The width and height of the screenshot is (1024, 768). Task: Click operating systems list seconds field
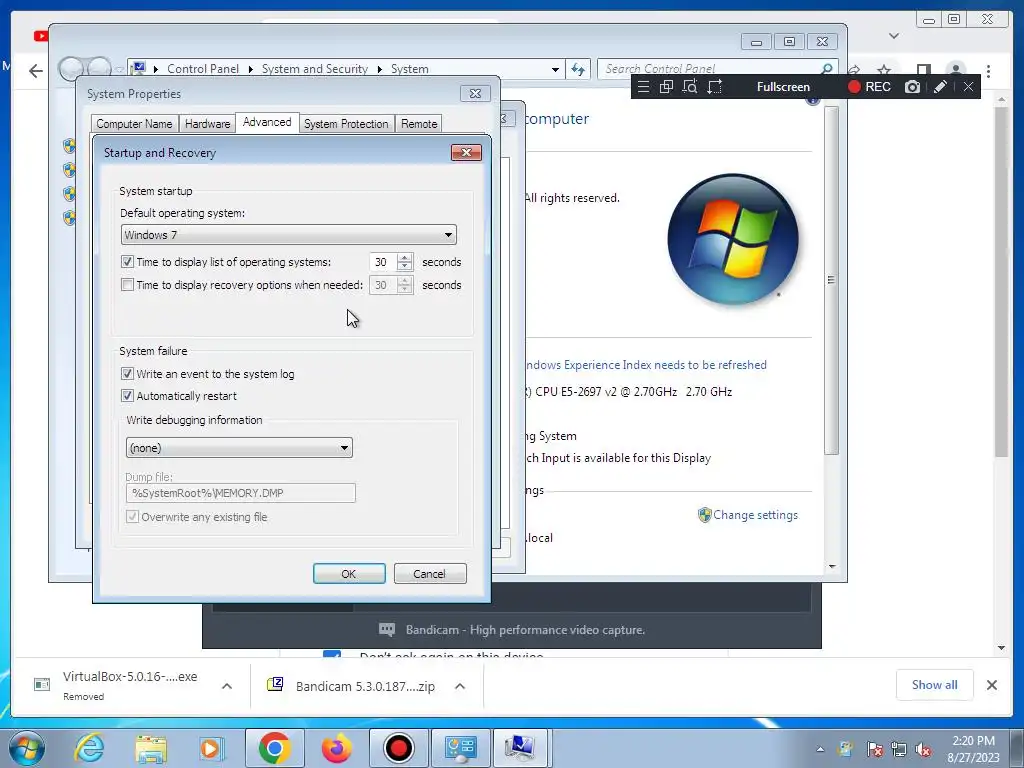(383, 262)
